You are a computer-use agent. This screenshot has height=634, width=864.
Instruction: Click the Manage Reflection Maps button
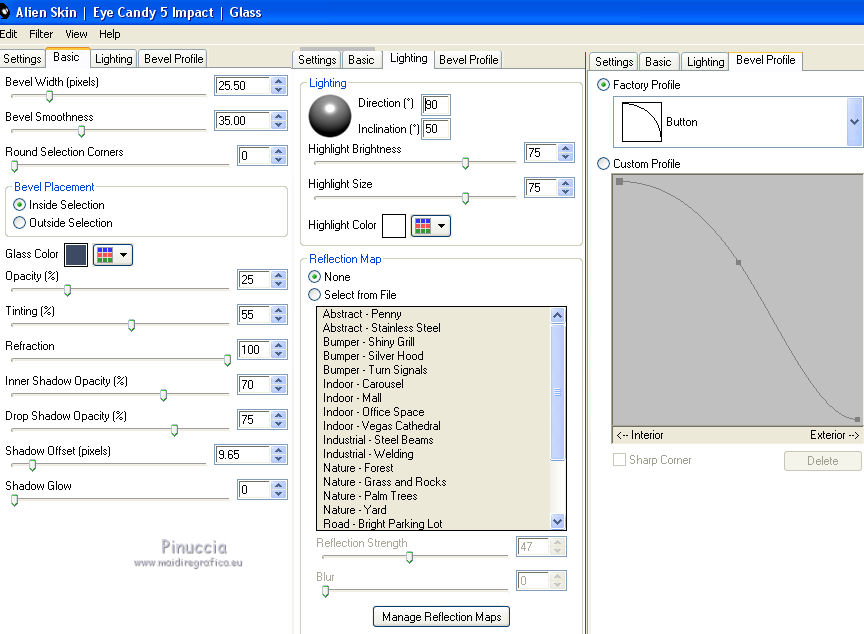441,617
